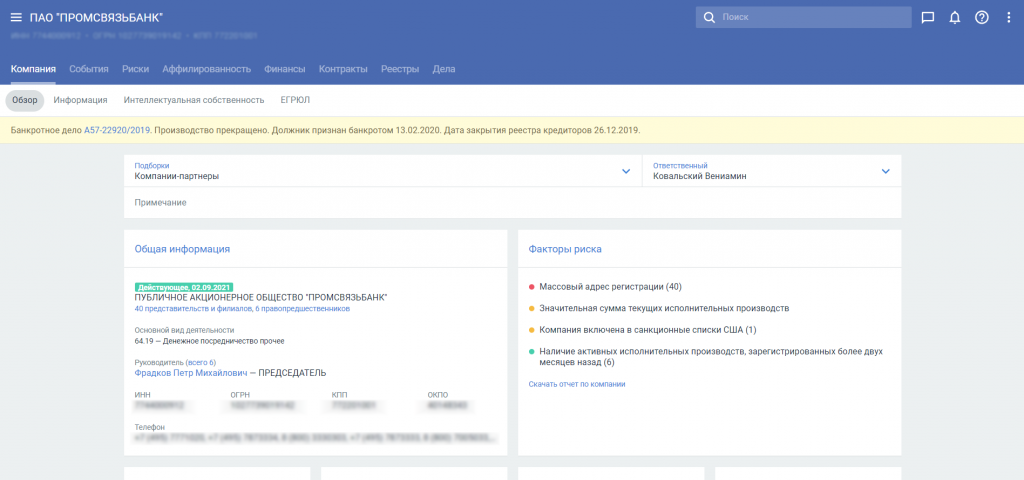Open the ЕГРЮЛ sub-tab

(x=295, y=101)
